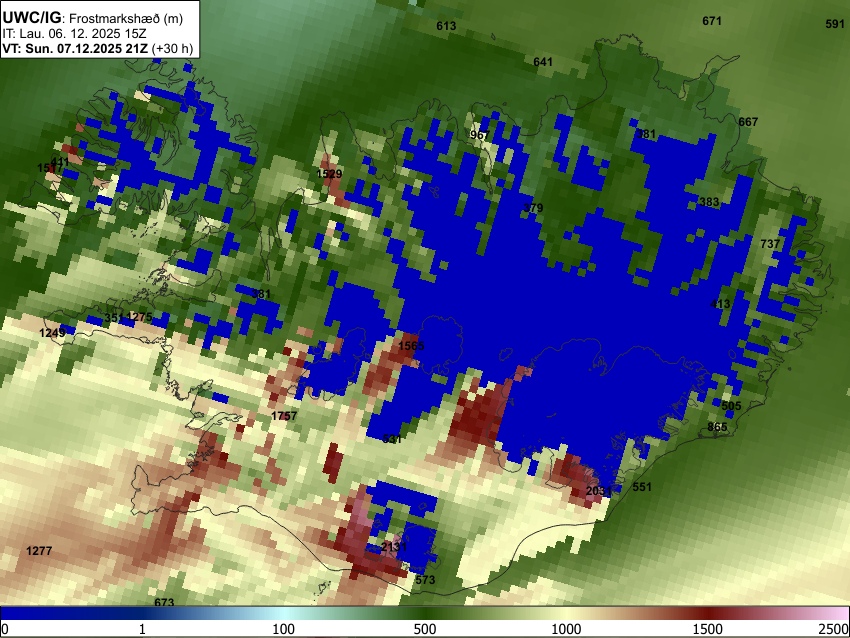The width and height of the screenshot is (850, 638).
Task: Click the color scale label 500
Action: (x=425, y=629)
